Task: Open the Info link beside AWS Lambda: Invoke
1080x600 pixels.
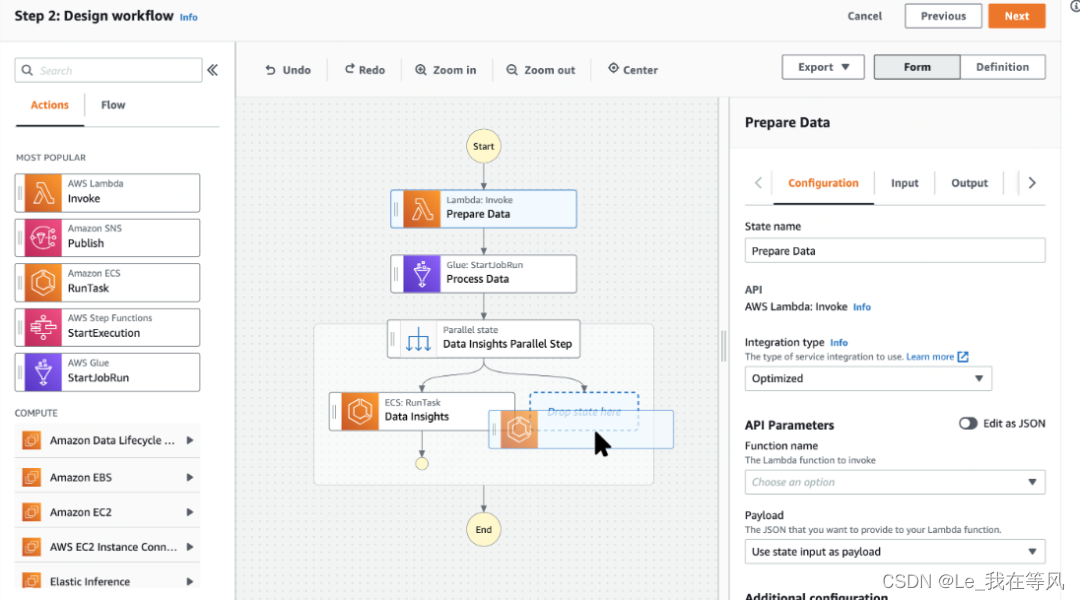Action: [862, 307]
